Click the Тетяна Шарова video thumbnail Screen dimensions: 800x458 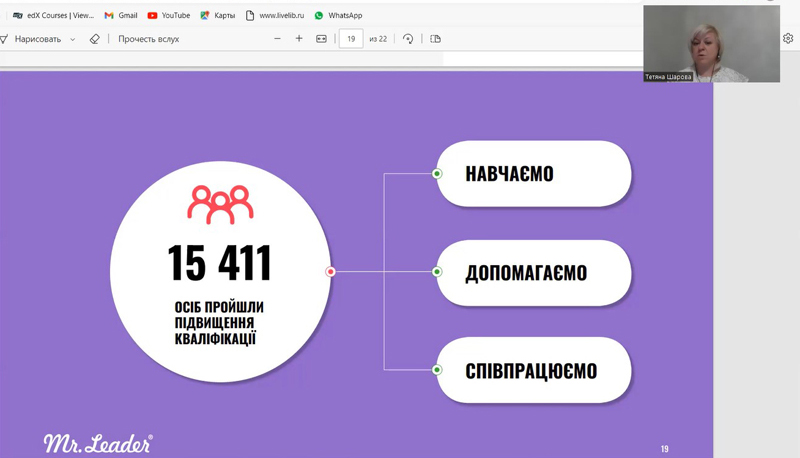coord(711,44)
